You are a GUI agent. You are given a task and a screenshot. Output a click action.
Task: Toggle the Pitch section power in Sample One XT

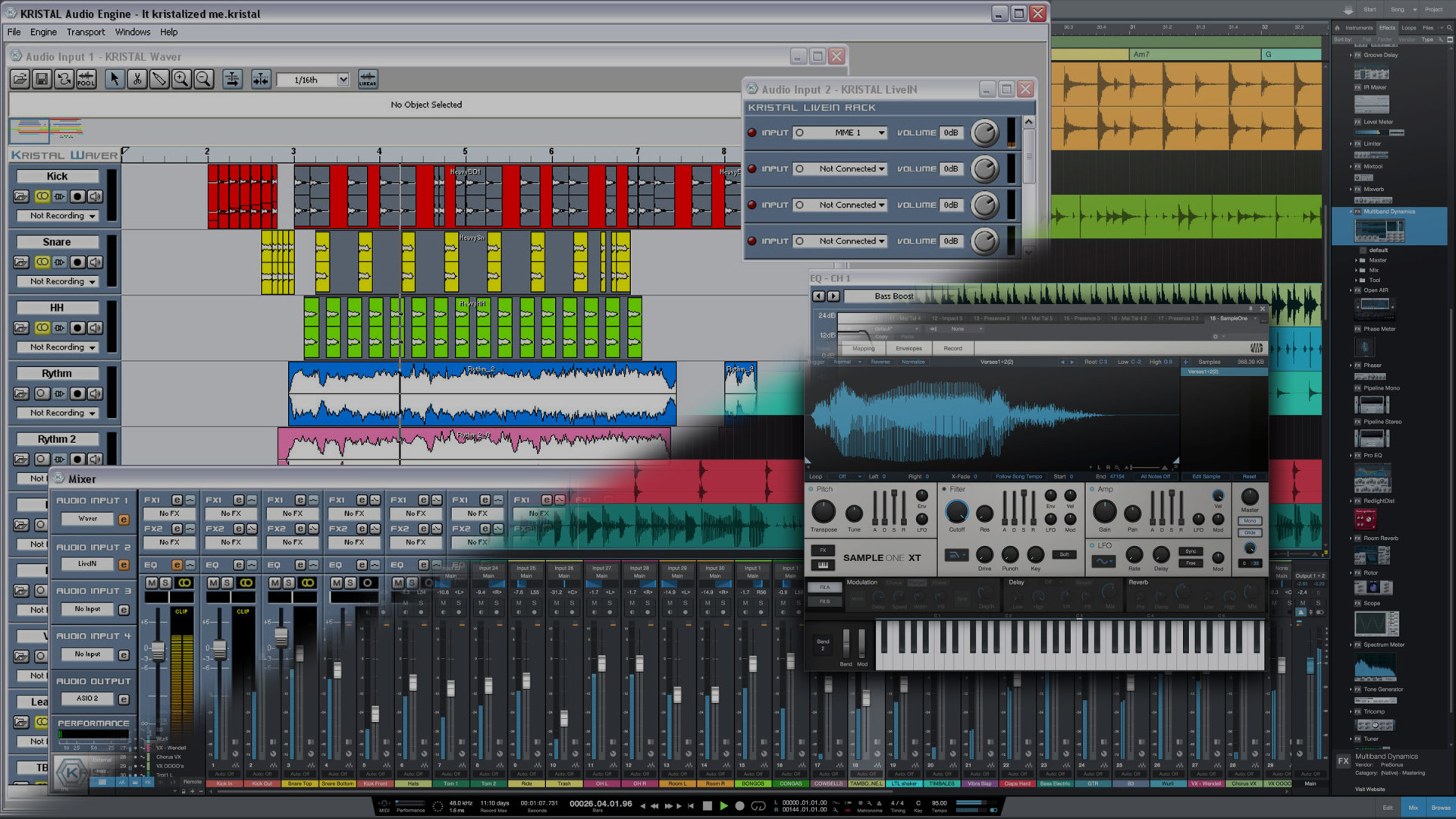click(x=811, y=489)
